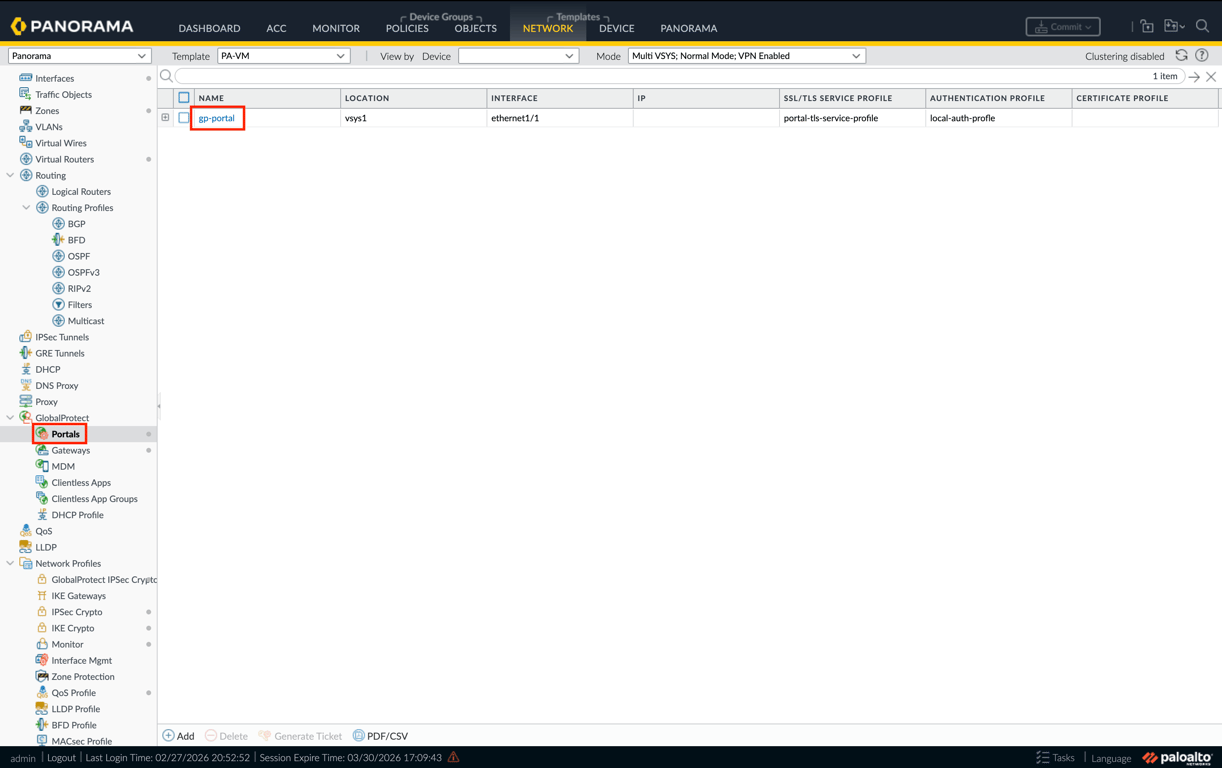The image size is (1222, 768).
Task: Click the Delete button
Action: [227, 736]
